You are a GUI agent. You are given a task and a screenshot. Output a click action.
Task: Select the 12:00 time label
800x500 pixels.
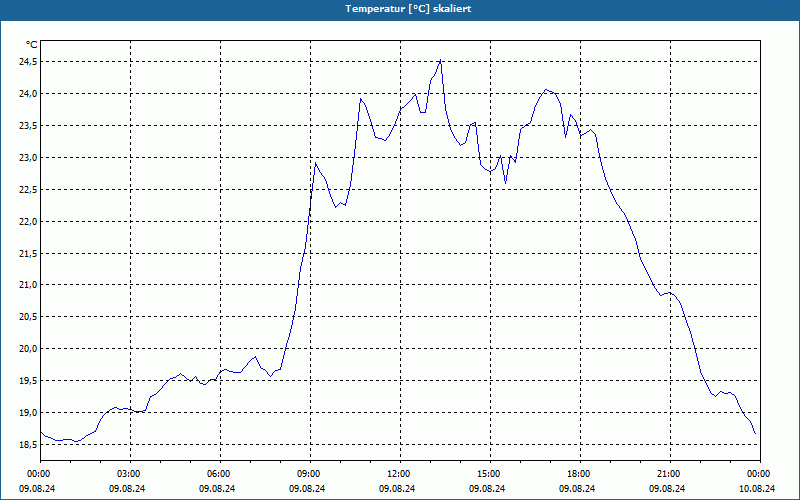click(x=401, y=474)
